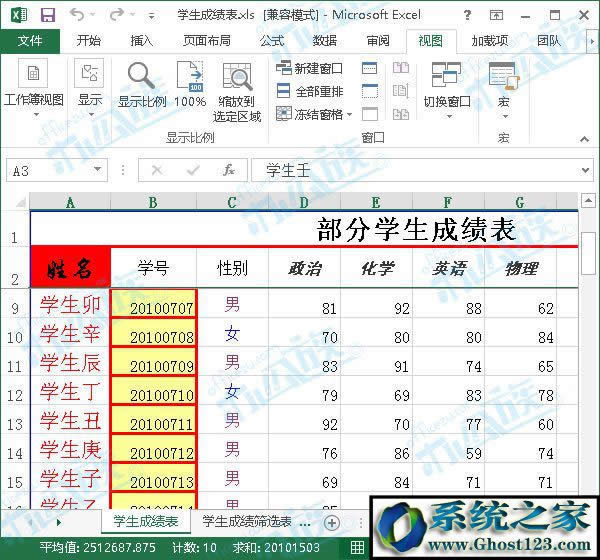Switch to 学生成绩筛选表 sheet tab
This screenshot has height=560, width=600.
[246, 522]
